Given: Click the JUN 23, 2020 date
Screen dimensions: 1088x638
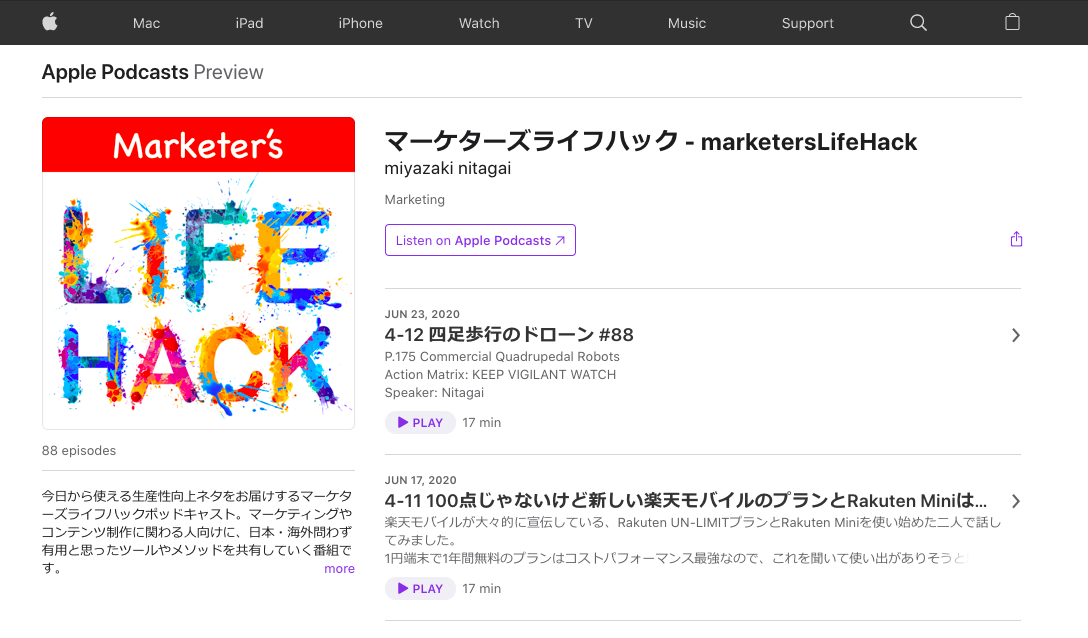Looking at the screenshot, I should [422, 314].
